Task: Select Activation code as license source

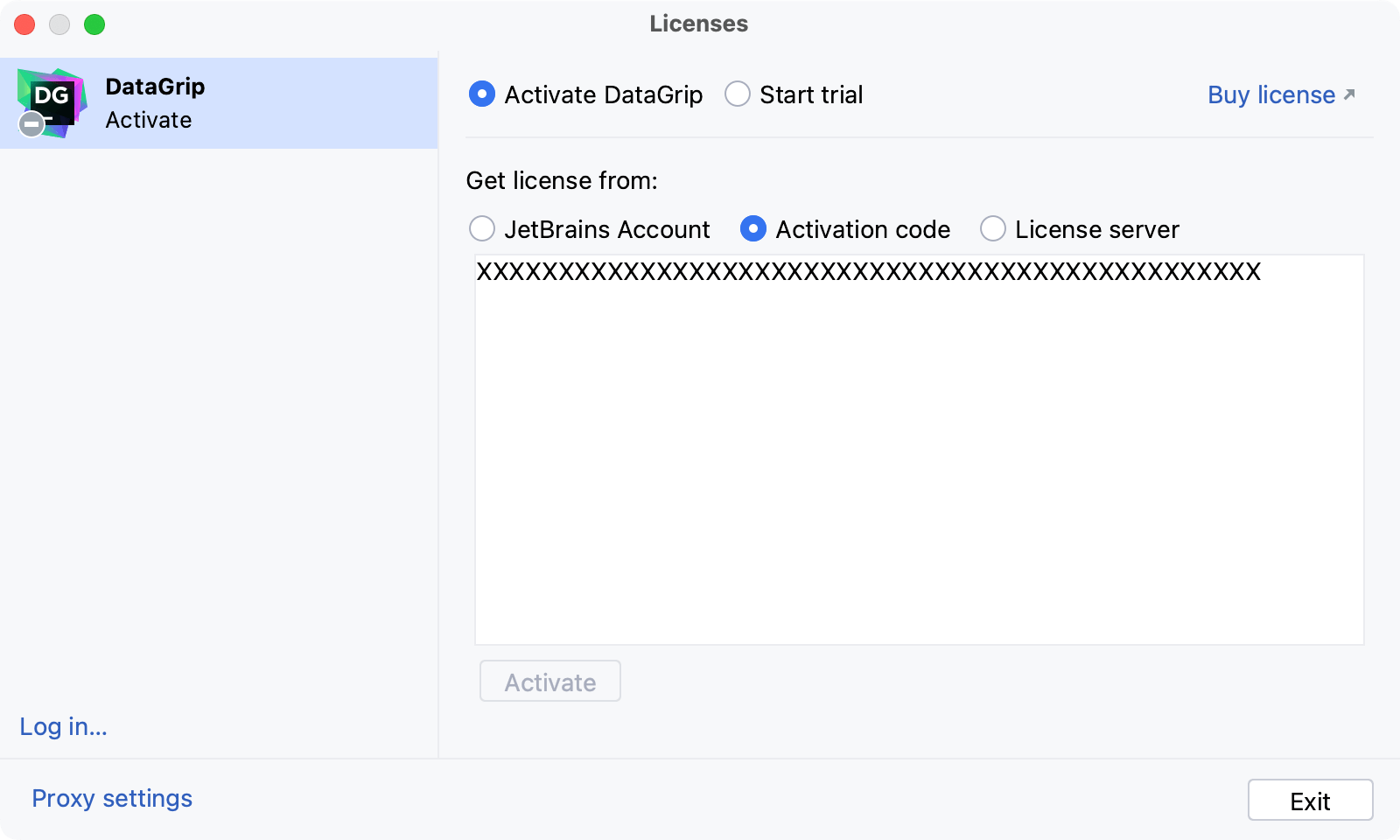Action: point(753,229)
